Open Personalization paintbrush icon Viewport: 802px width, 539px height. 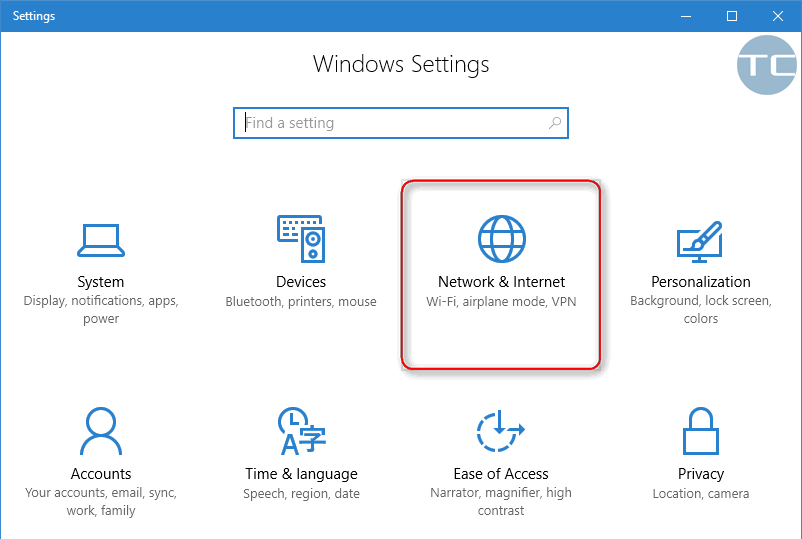coord(700,241)
